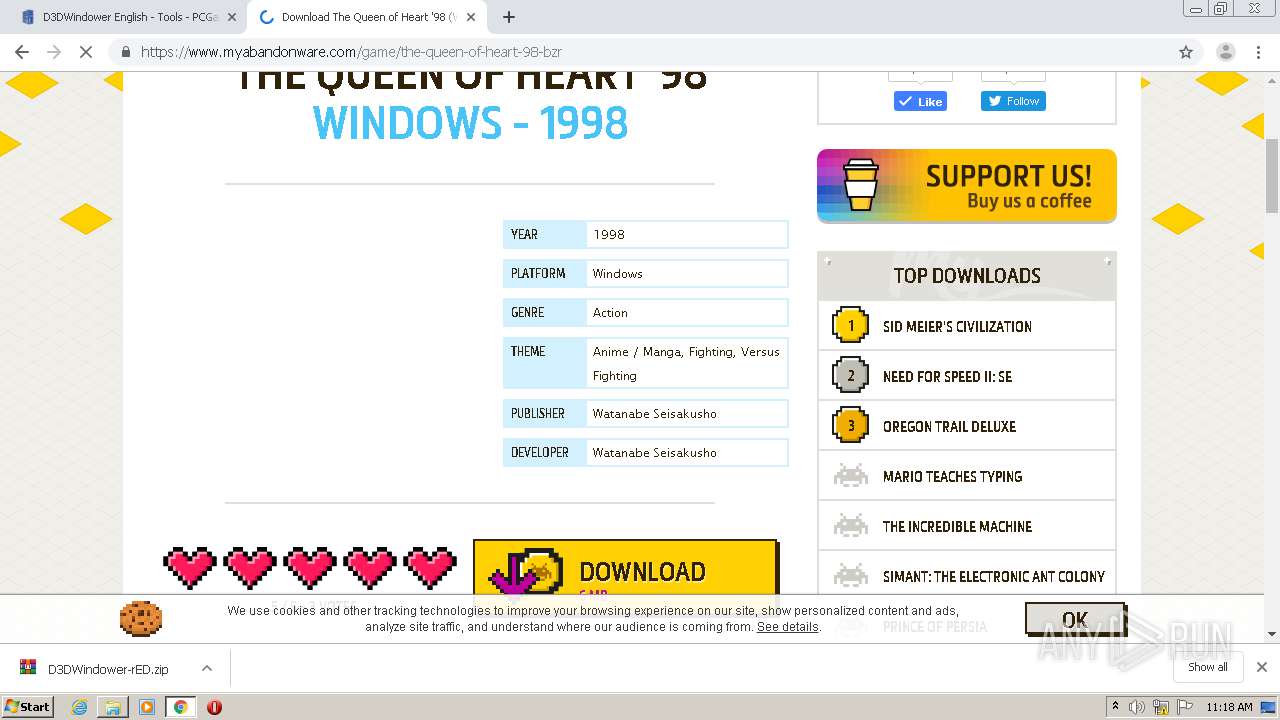Image resolution: width=1280 pixels, height=720 pixels.
Task: Open a new tab with plus button
Action: tap(509, 17)
